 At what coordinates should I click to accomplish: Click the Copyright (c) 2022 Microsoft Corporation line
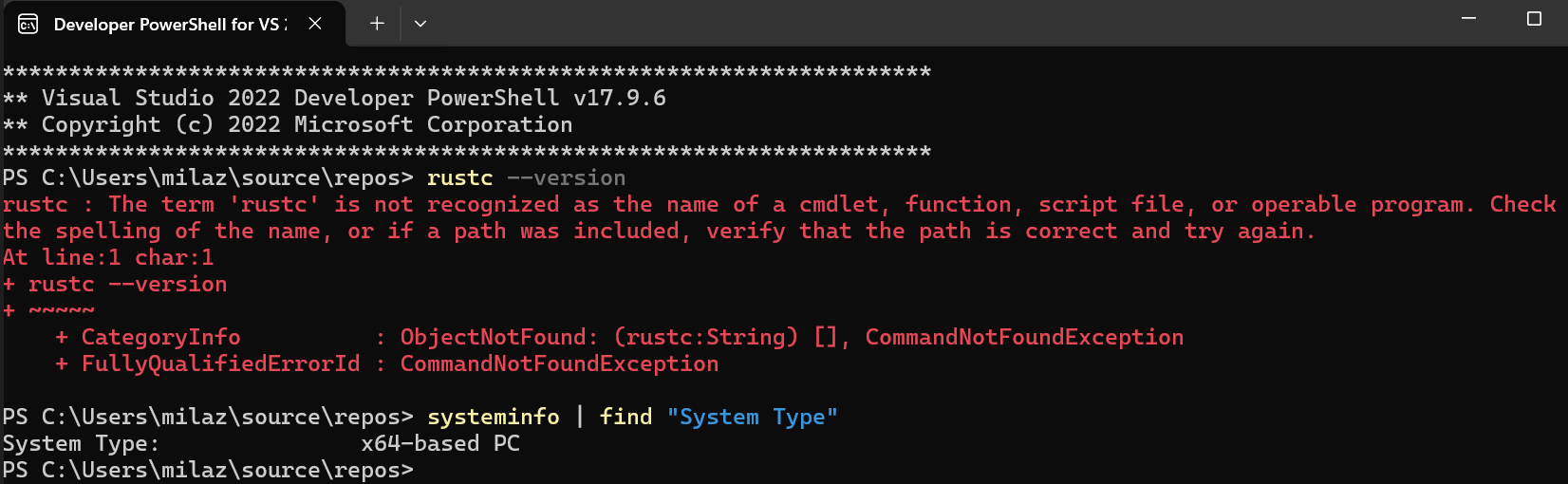[288, 124]
